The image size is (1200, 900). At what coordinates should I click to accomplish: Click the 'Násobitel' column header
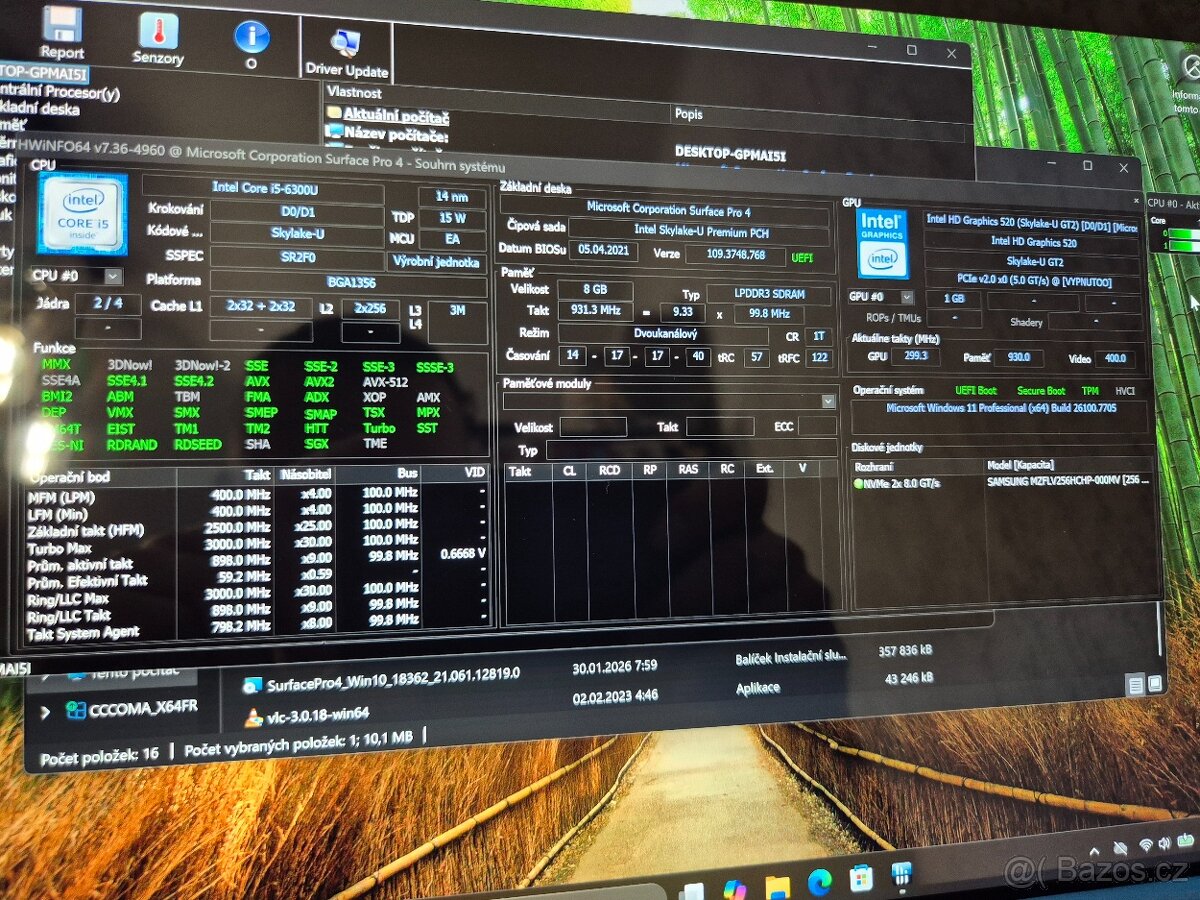click(x=306, y=474)
